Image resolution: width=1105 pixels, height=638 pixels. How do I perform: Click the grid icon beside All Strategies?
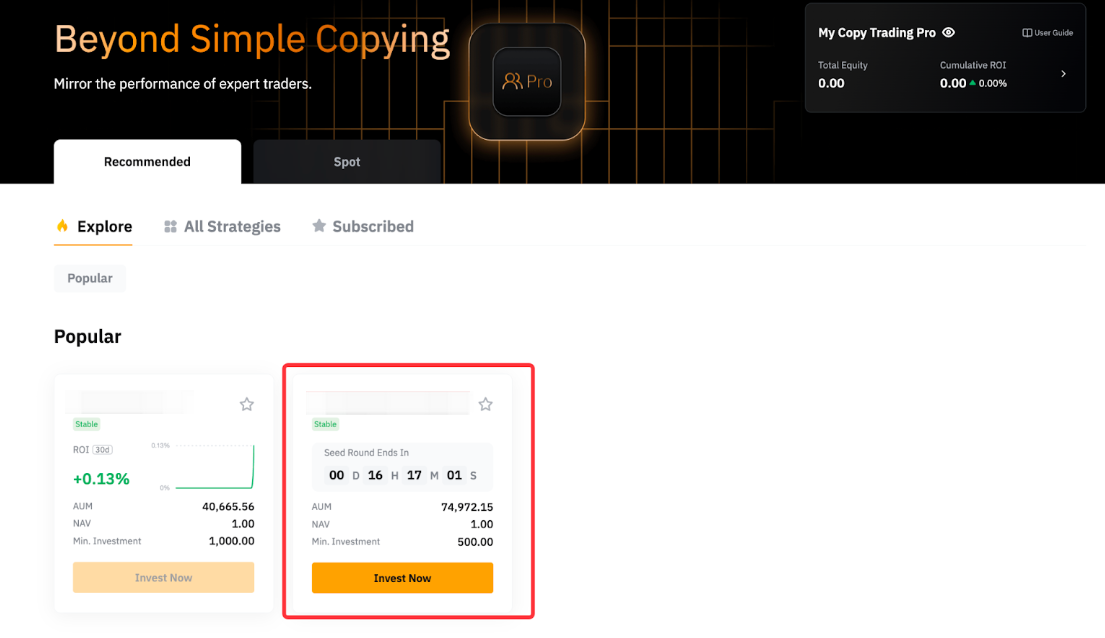[x=170, y=227]
